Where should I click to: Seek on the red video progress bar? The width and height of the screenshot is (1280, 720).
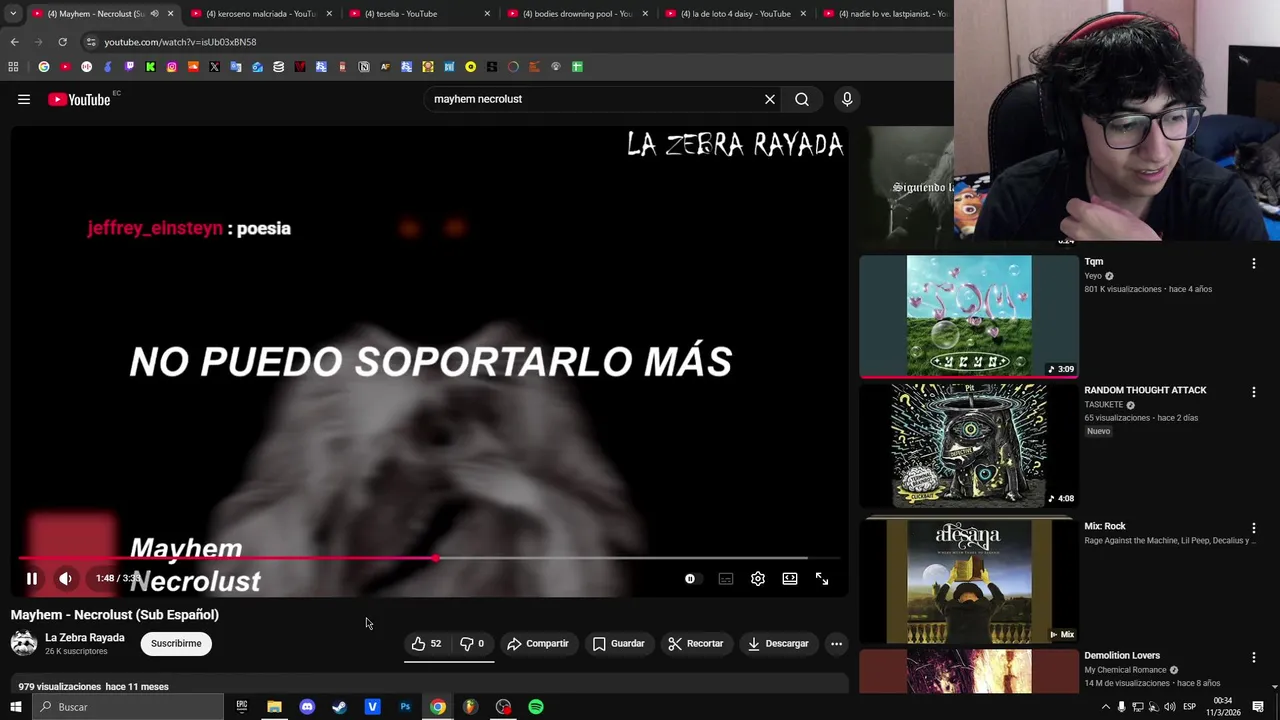pyautogui.click(x=429, y=558)
